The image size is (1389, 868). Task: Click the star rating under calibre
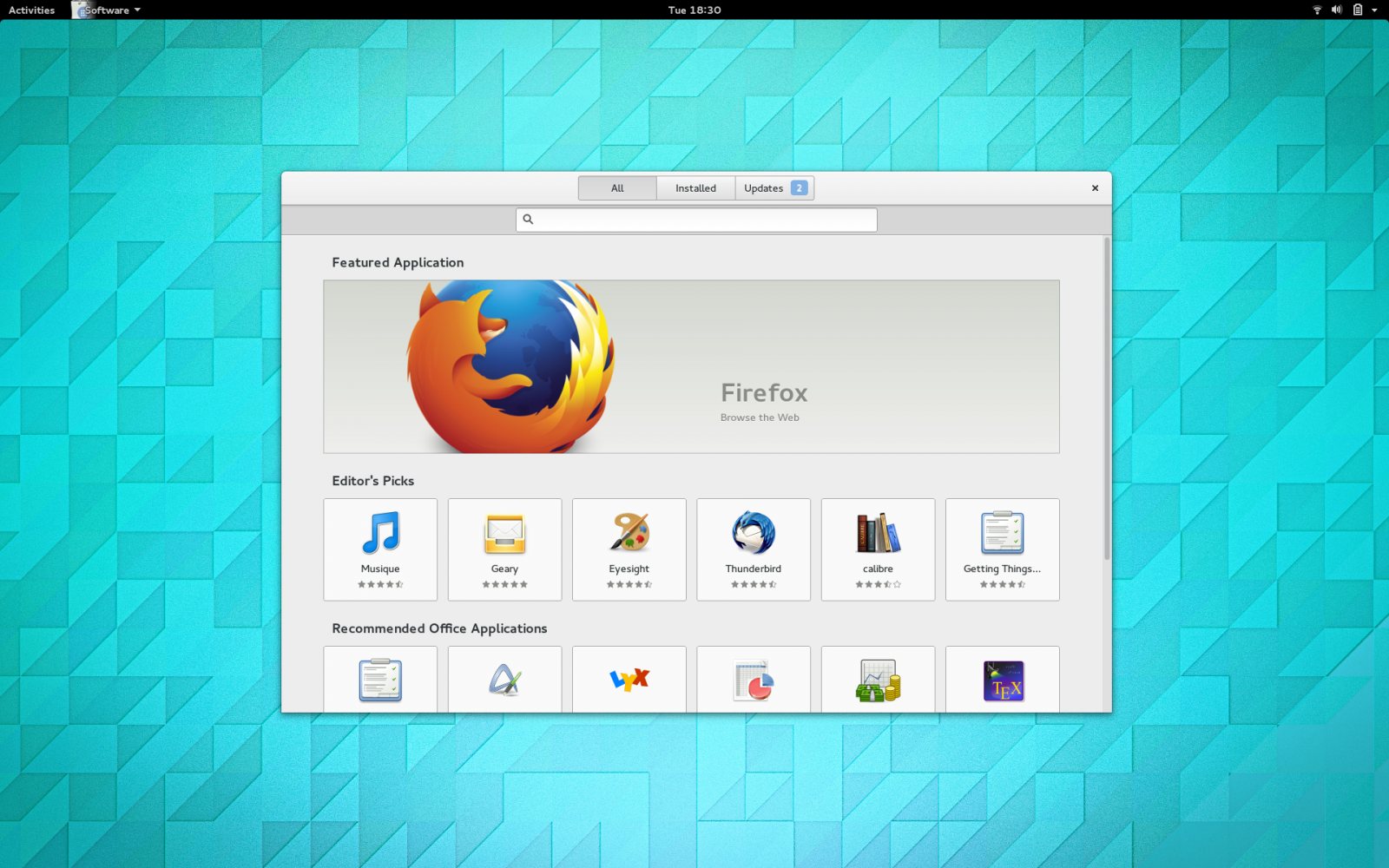click(x=878, y=584)
